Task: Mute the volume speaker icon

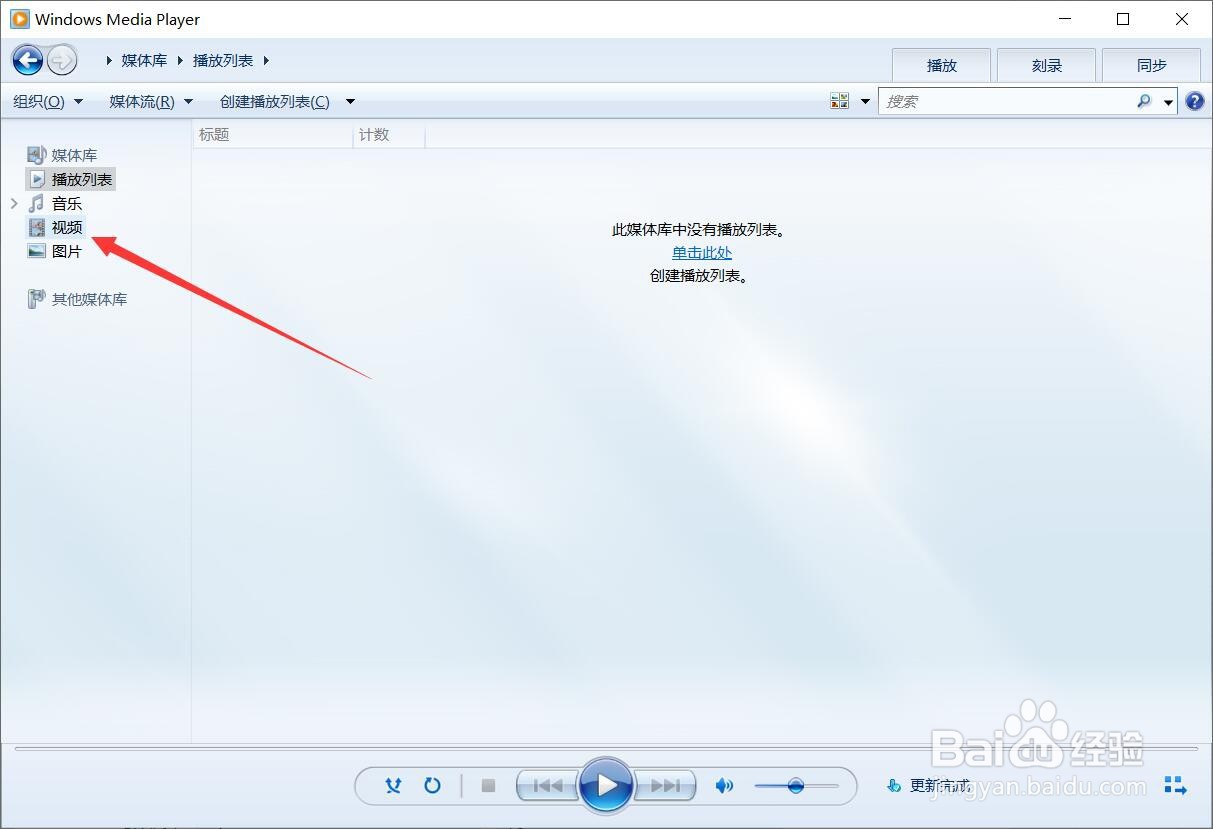Action: coord(724,786)
